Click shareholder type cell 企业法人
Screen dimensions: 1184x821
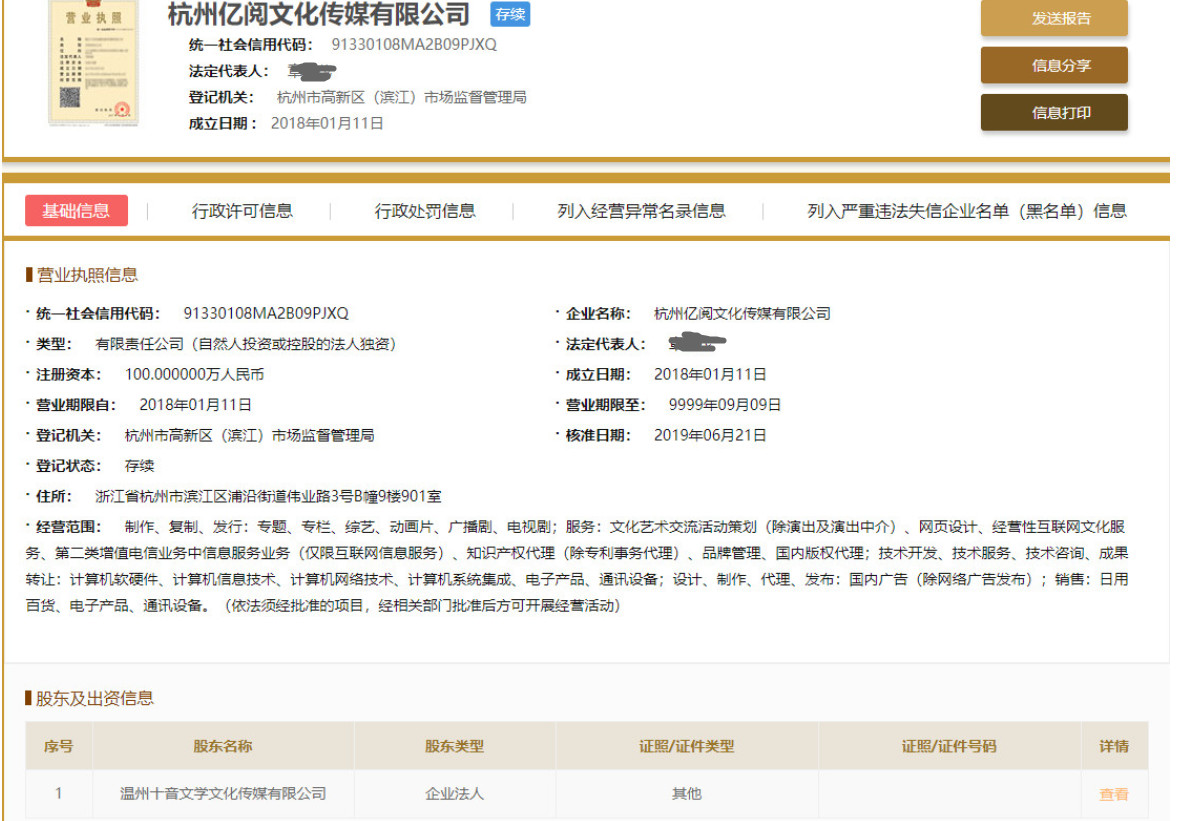[455, 794]
